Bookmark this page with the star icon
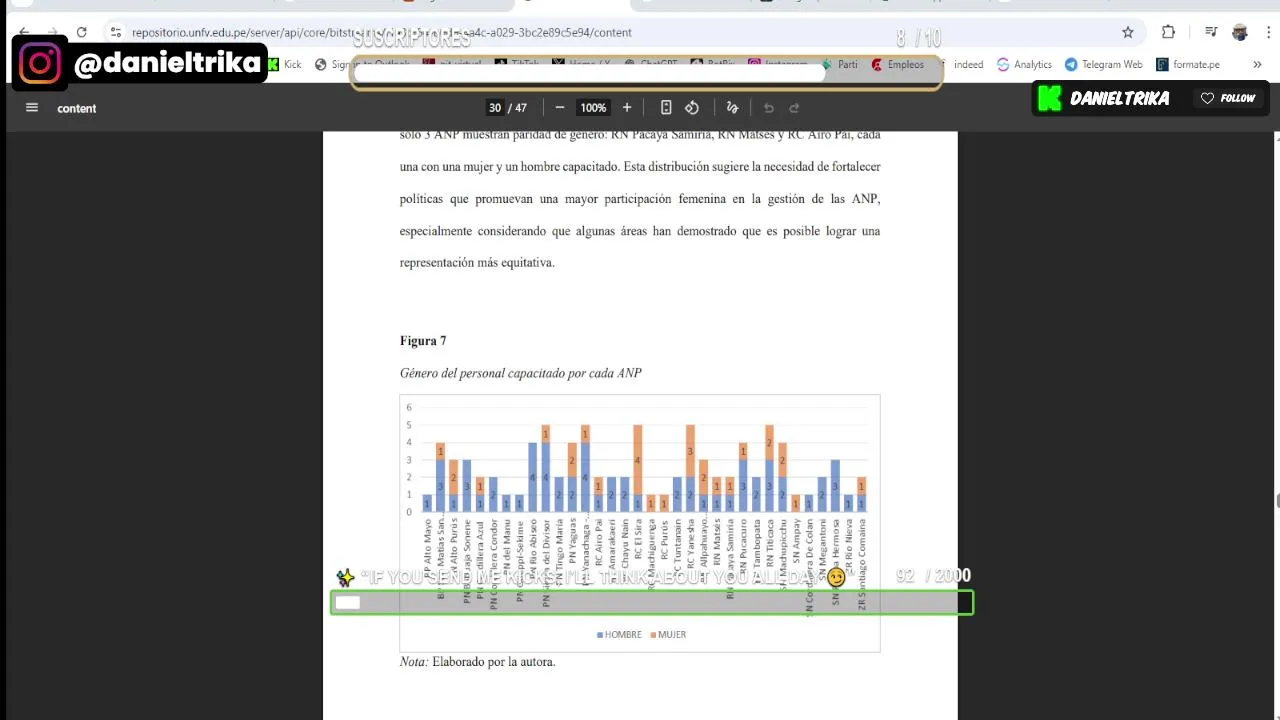Viewport: 1280px width, 720px height. coord(1128,32)
